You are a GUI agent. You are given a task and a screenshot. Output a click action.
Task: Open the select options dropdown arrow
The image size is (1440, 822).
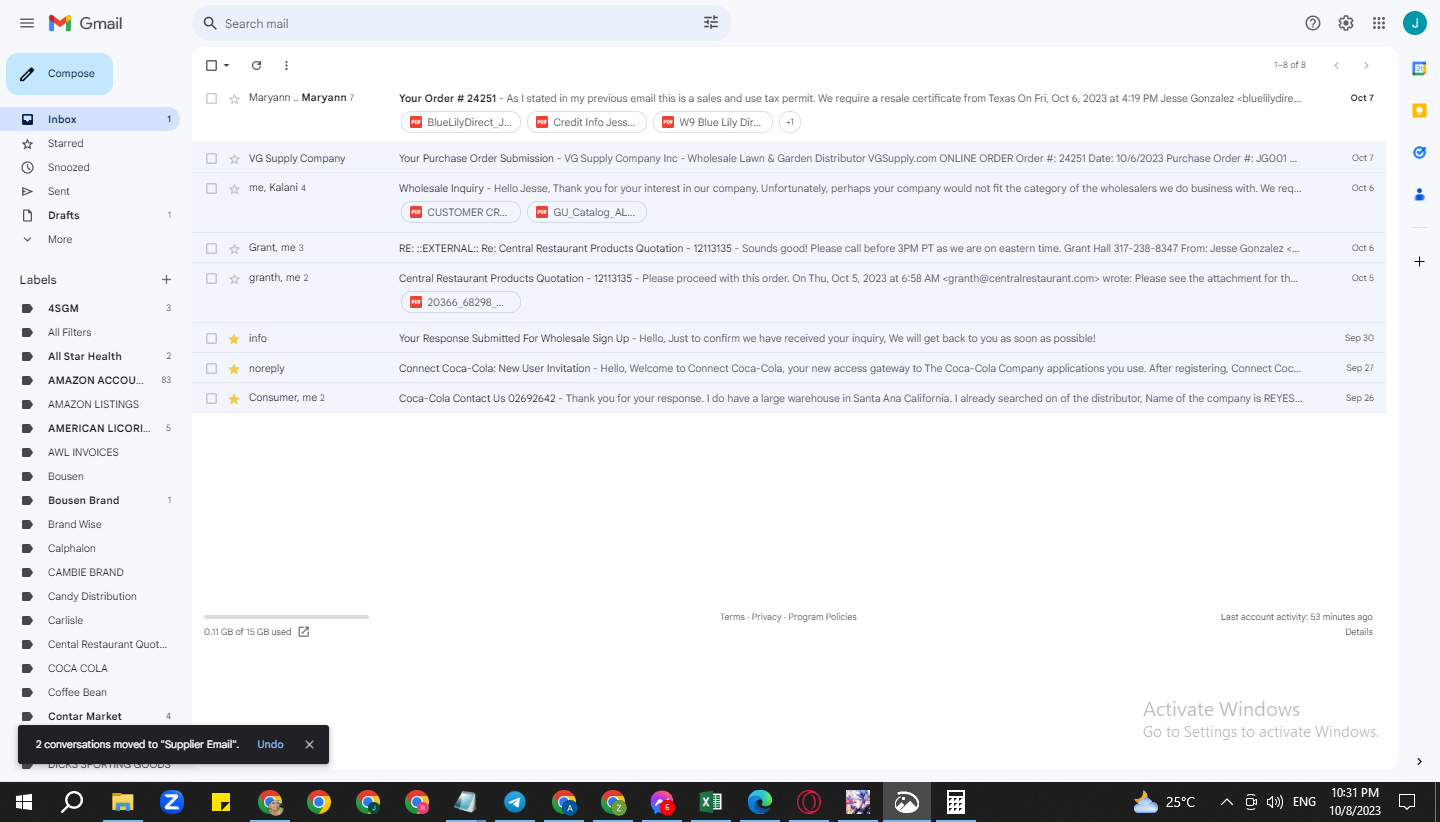pyautogui.click(x=227, y=65)
